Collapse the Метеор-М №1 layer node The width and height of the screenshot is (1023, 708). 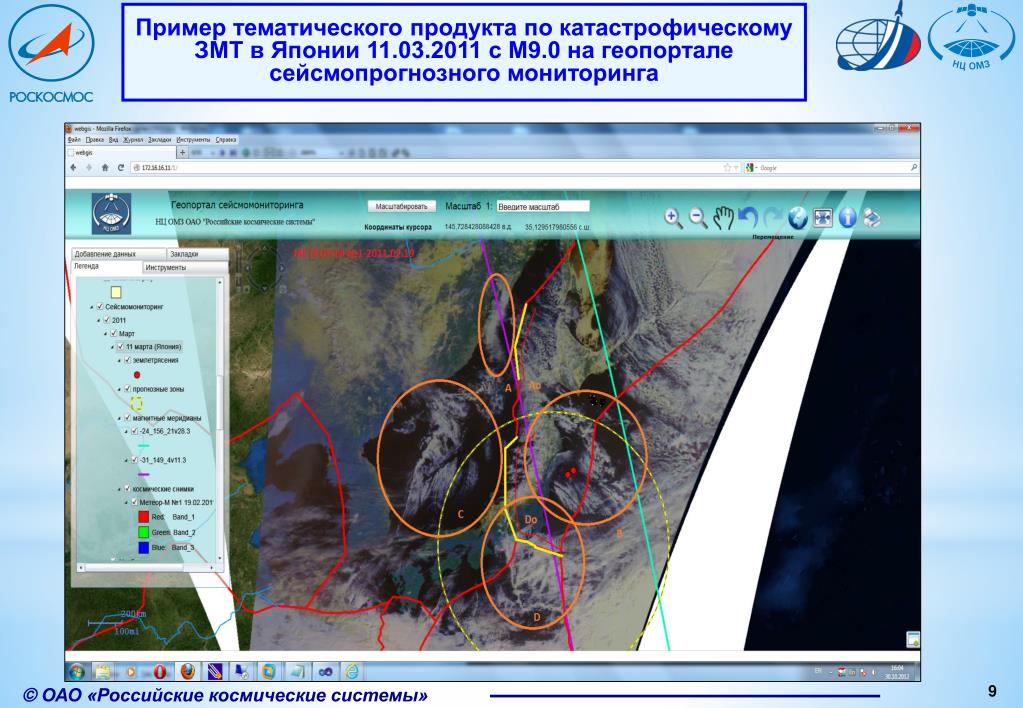tap(127, 502)
